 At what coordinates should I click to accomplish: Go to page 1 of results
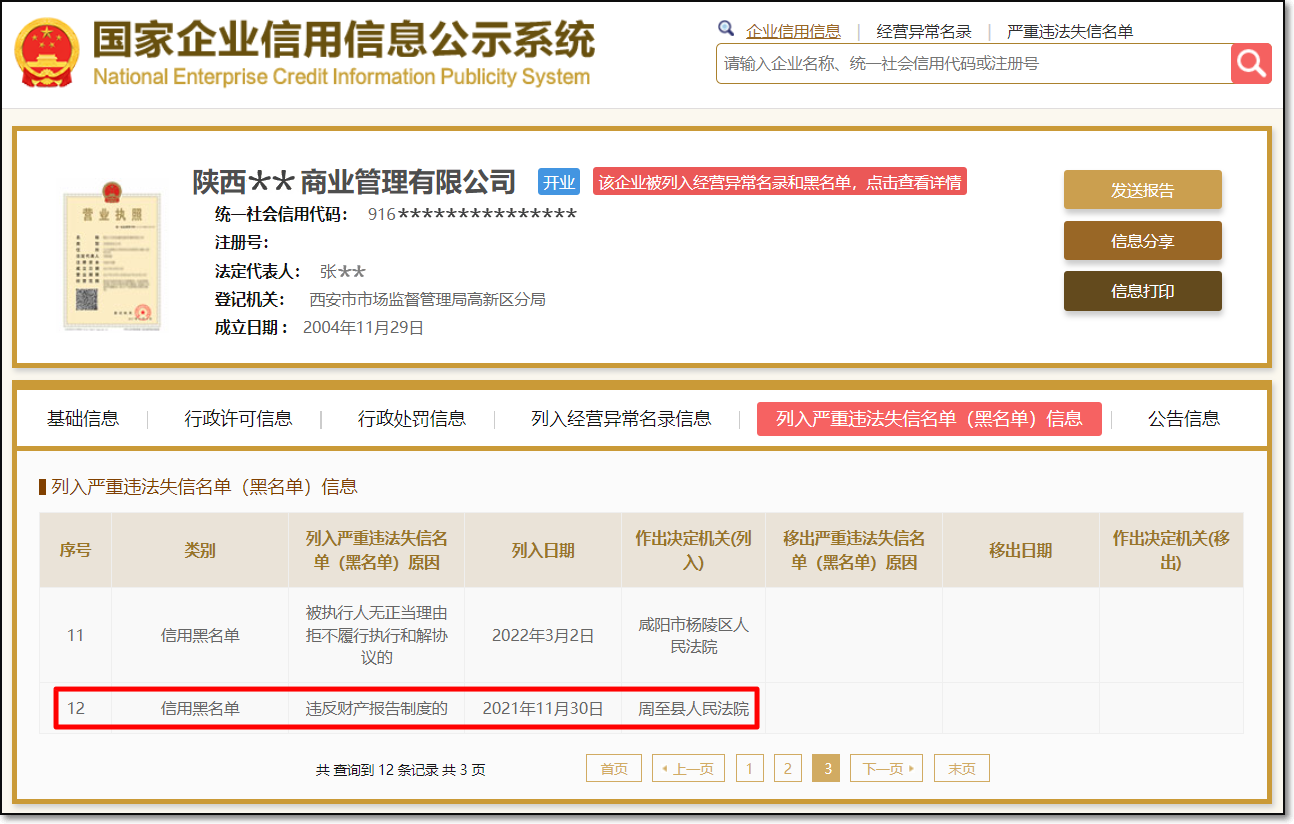click(749, 768)
